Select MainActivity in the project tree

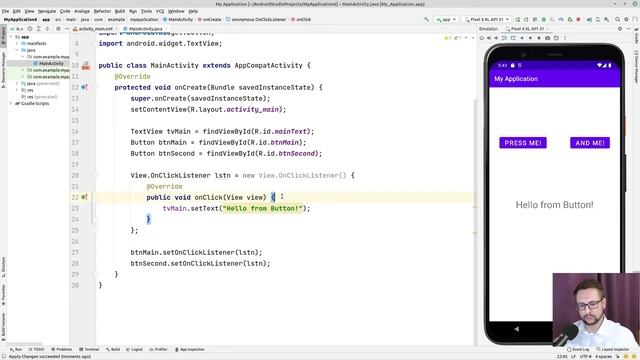coord(51,63)
